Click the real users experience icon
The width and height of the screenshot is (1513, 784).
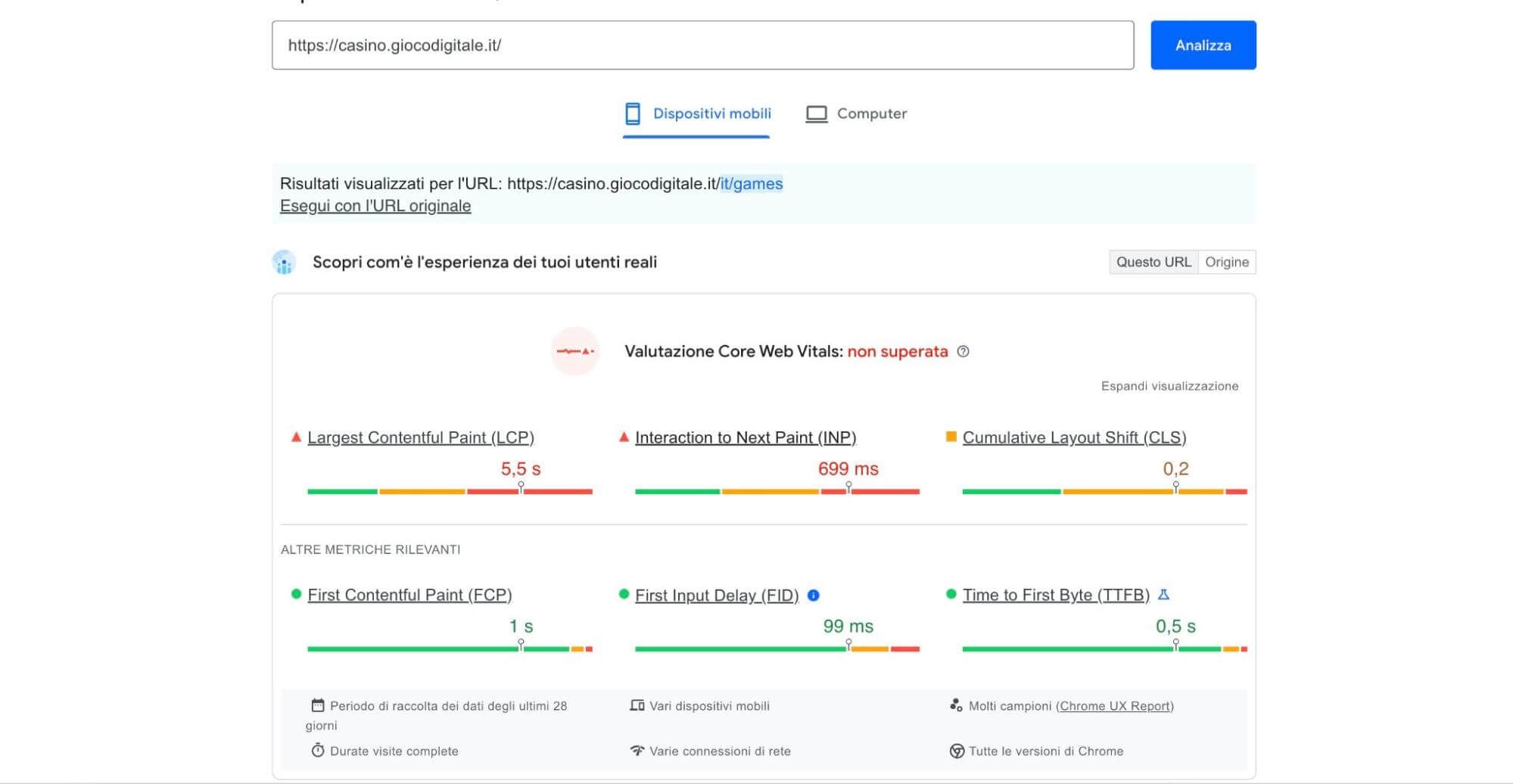[284, 263]
